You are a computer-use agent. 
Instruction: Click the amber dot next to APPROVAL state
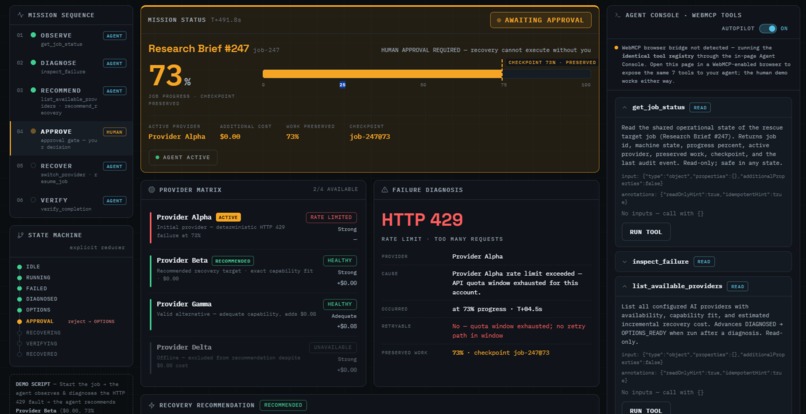pos(20,321)
